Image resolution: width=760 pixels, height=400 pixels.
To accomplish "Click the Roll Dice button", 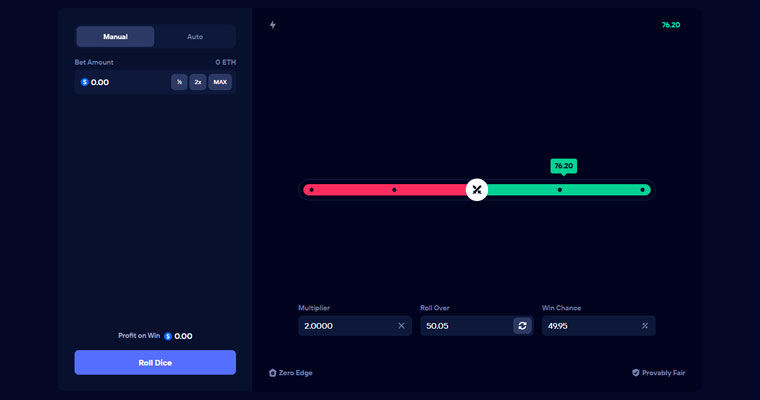I will coord(155,362).
